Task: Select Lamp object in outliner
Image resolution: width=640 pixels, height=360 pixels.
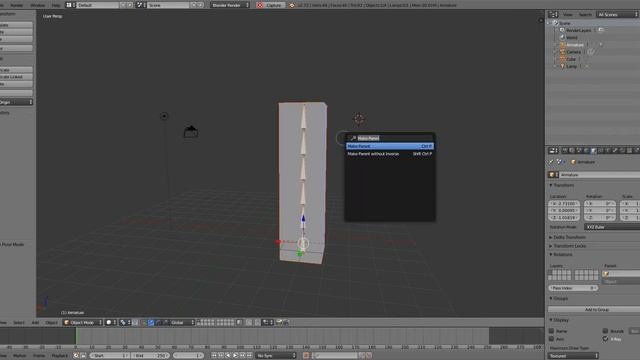Action: pyautogui.click(x=571, y=66)
